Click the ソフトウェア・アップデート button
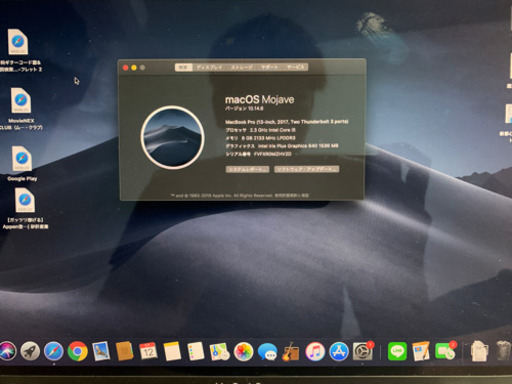This screenshot has height=384, width=512. [307, 169]
